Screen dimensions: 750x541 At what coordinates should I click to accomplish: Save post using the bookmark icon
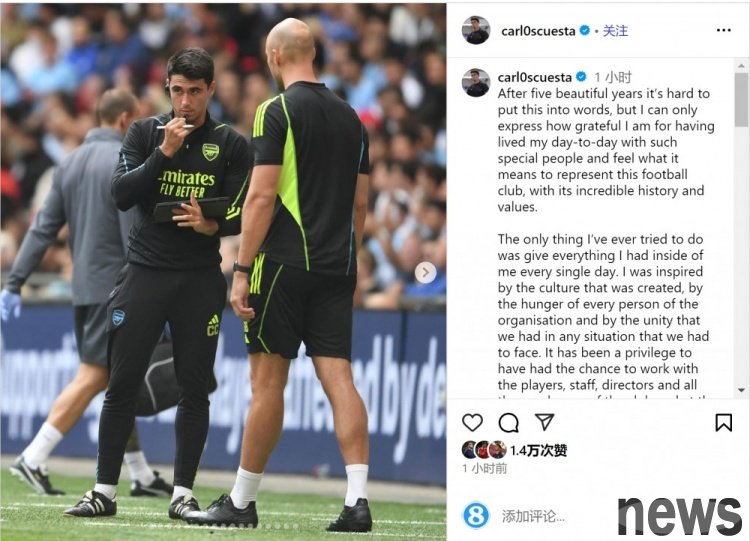pyautogui.click(x=723, y=422)
